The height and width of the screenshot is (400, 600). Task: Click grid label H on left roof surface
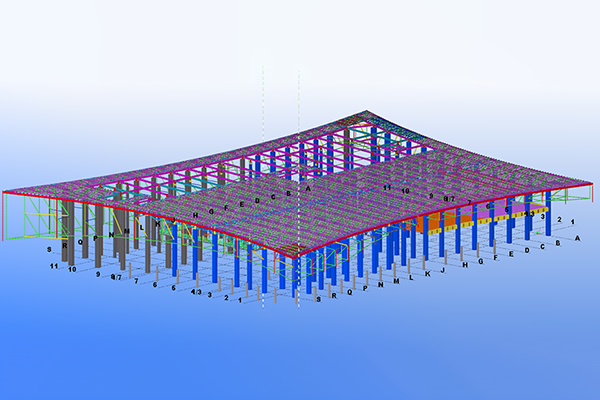tap(196, 214)
